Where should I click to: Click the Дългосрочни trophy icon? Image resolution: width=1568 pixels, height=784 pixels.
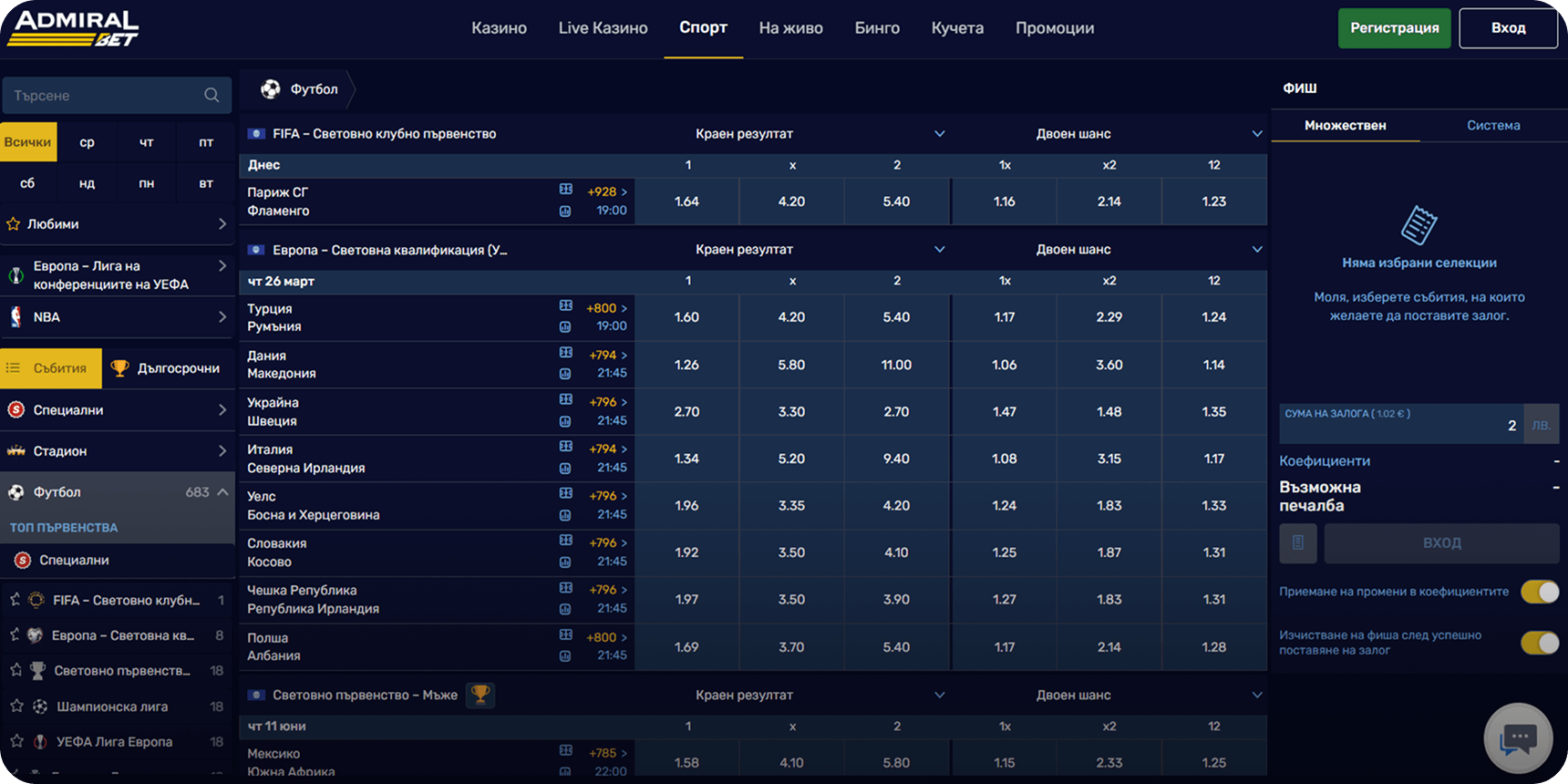(x=119, y=368)
